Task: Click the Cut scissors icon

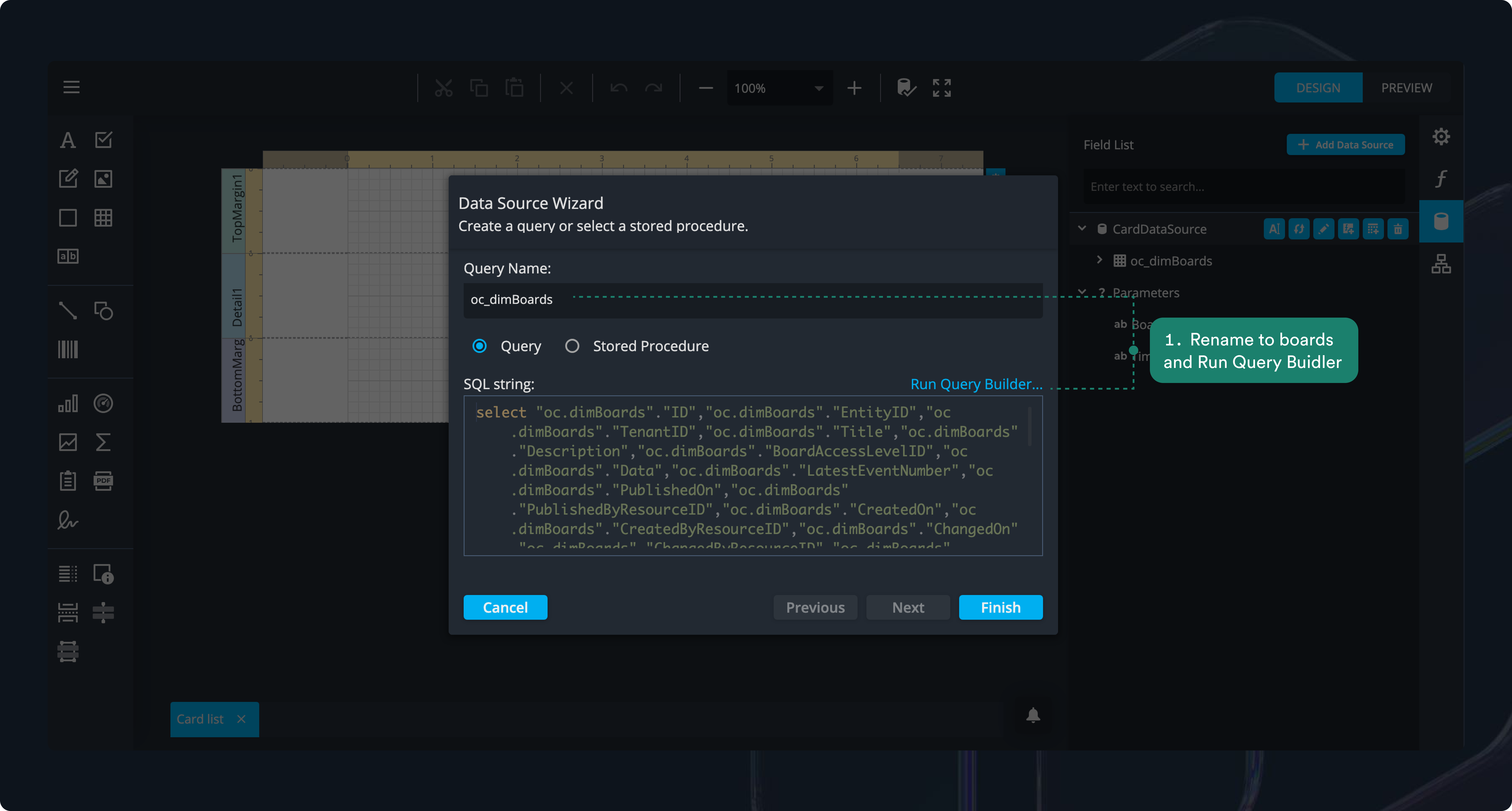Action: click(444, 88)
